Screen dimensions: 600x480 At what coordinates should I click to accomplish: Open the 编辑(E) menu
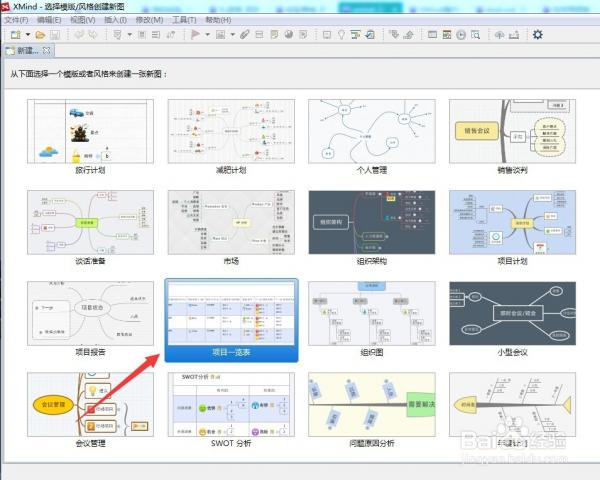click(x=49, y=20)
